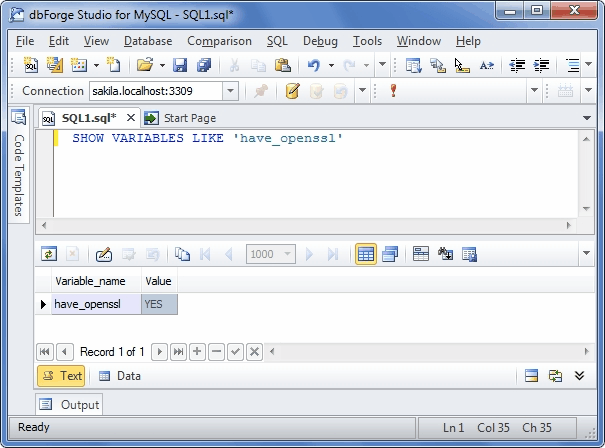Open the Connection combo box dropdown
This screenshot has width=605, height=448.
point(230,91)
